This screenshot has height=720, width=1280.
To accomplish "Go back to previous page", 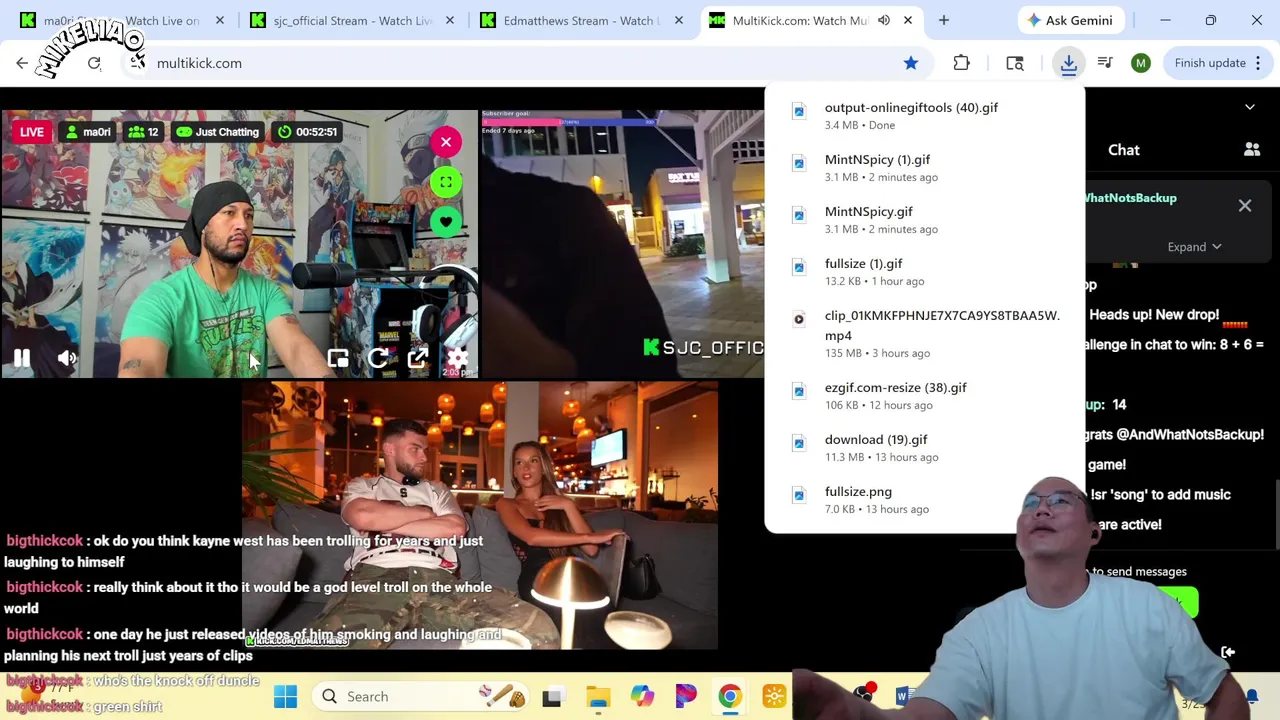I will coord(22,63).
